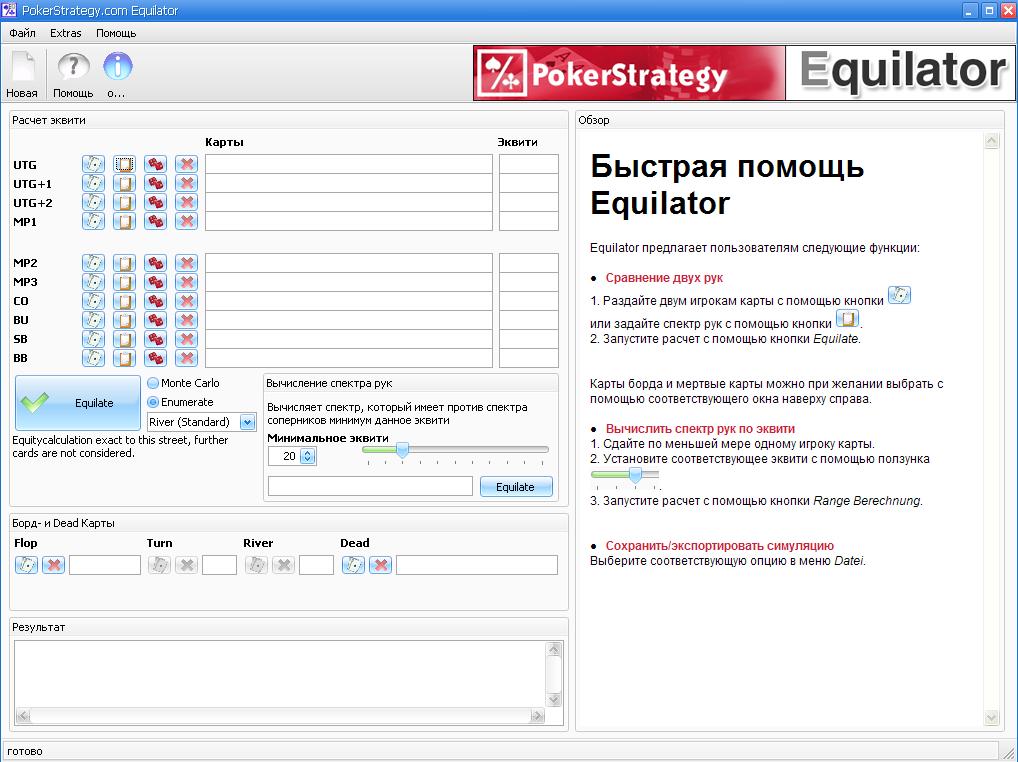Clear the Dead cards

(x=380, y=565)
